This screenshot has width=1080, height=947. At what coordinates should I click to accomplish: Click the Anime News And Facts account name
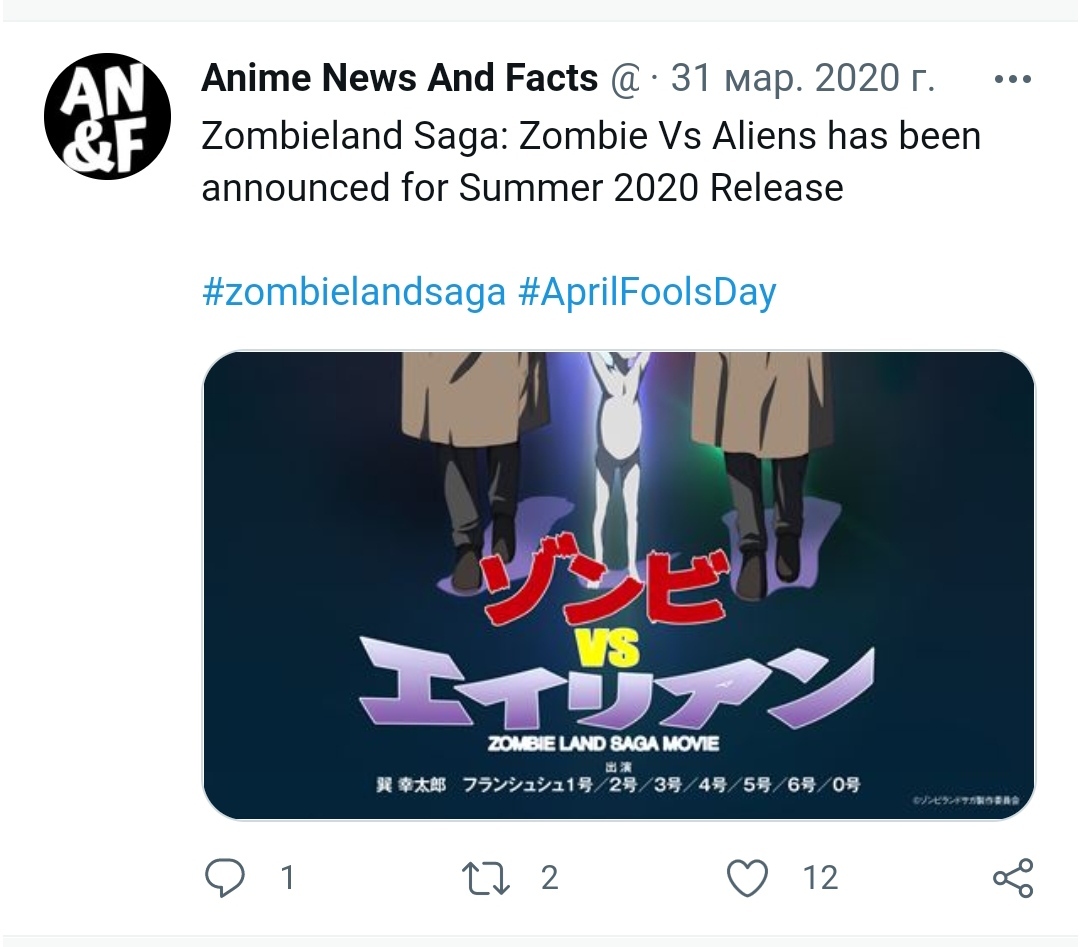(399, 78)
